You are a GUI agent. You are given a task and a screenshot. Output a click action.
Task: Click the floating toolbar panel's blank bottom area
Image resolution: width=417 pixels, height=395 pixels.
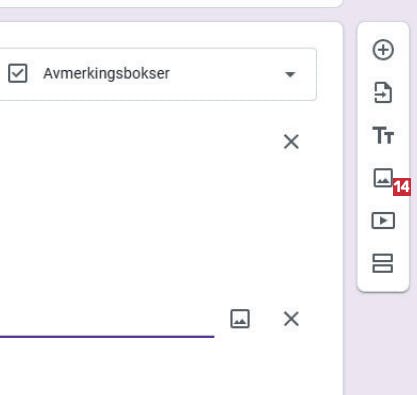click(x=383, y=283)
